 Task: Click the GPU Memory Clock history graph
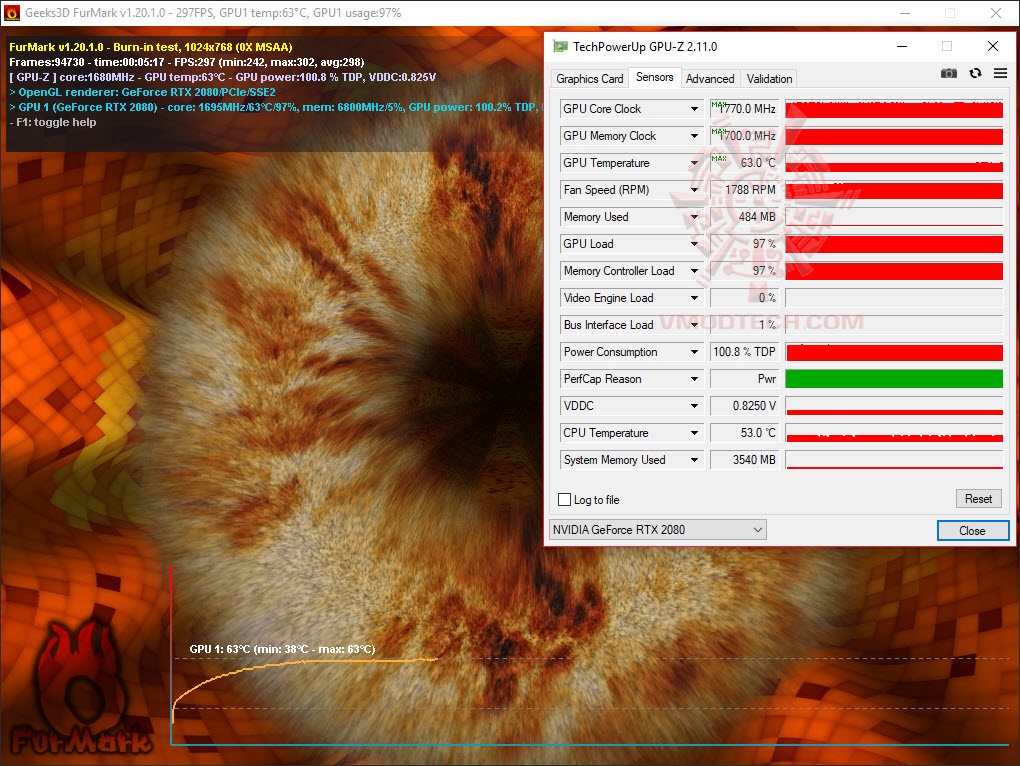click(x=894, y=136)
